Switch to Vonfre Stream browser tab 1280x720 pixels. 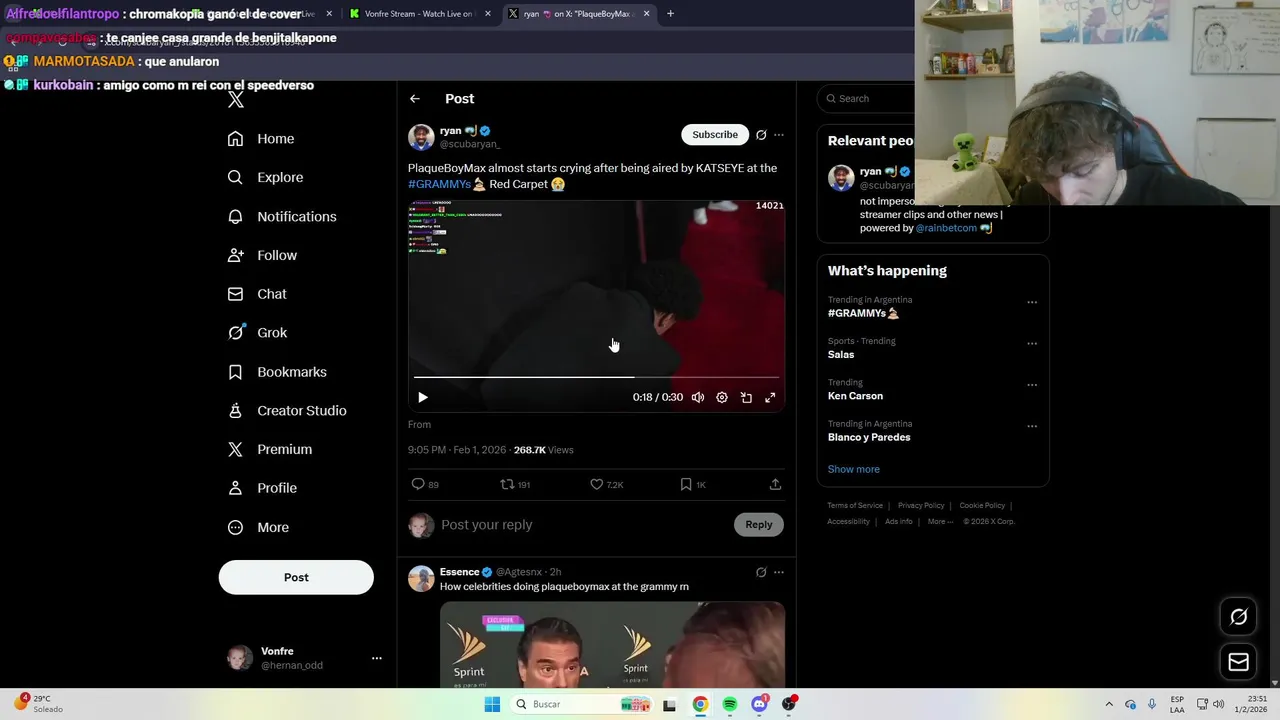click(x=420, y=14)
